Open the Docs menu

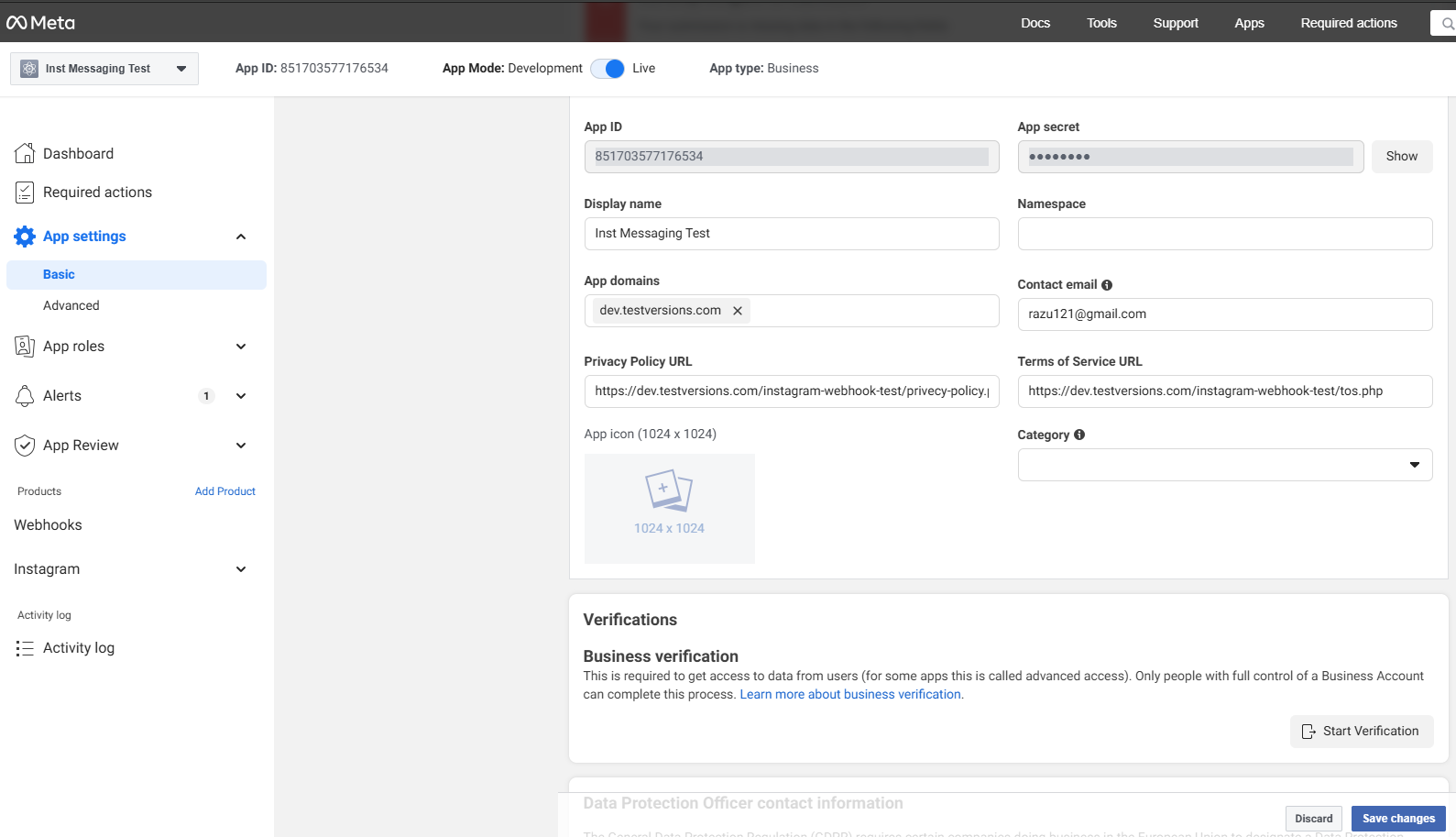point(1035,23)
